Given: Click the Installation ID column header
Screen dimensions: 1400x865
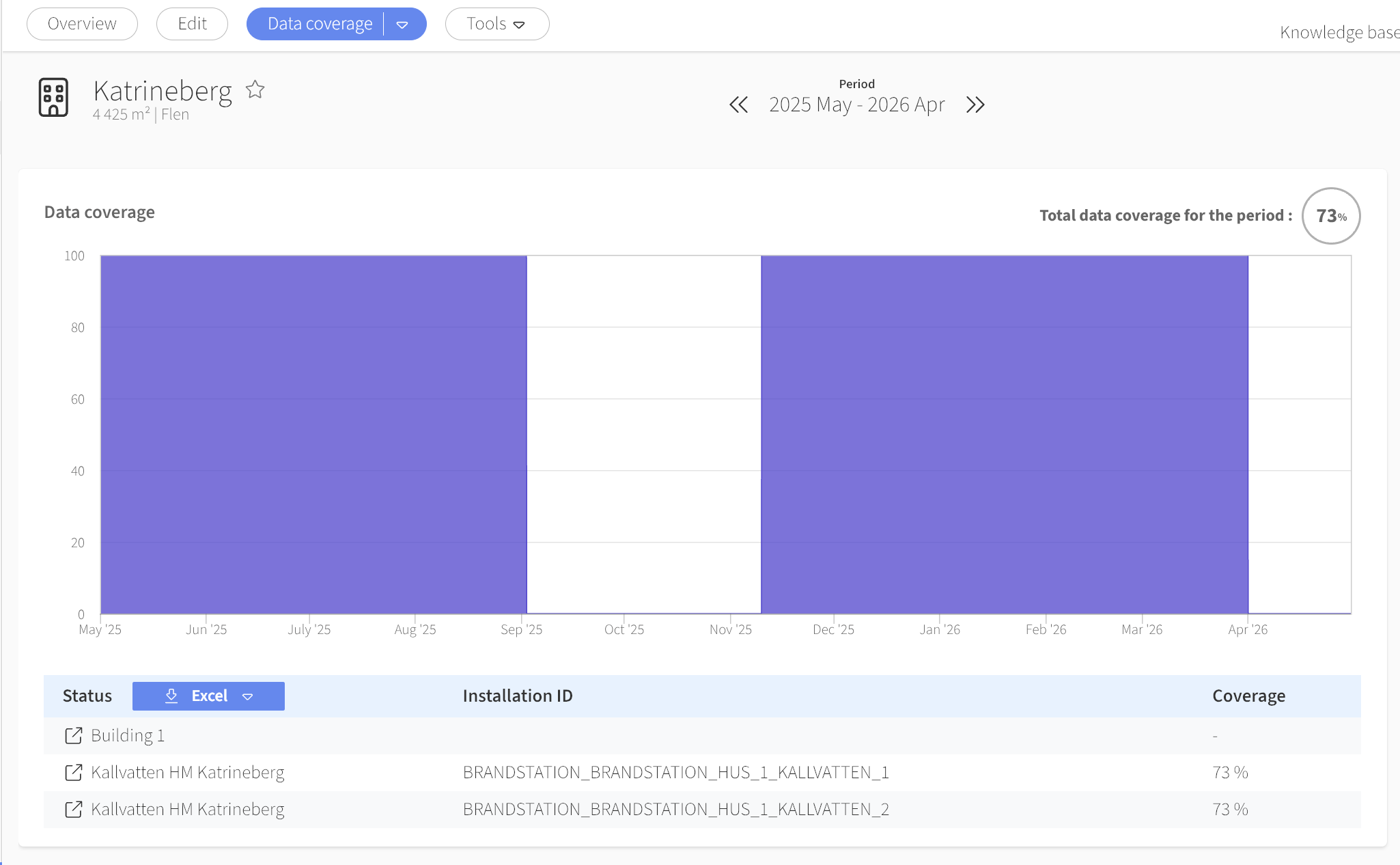Looking at the screenshot, I should pos(518,696).
